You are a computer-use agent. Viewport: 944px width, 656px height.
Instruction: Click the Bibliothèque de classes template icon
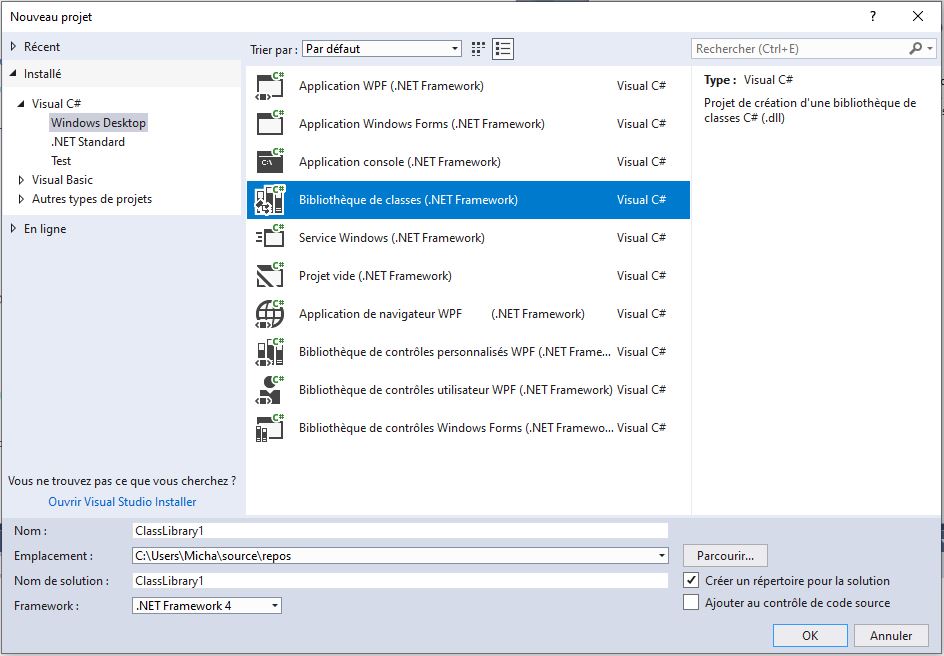coord(270,200)
